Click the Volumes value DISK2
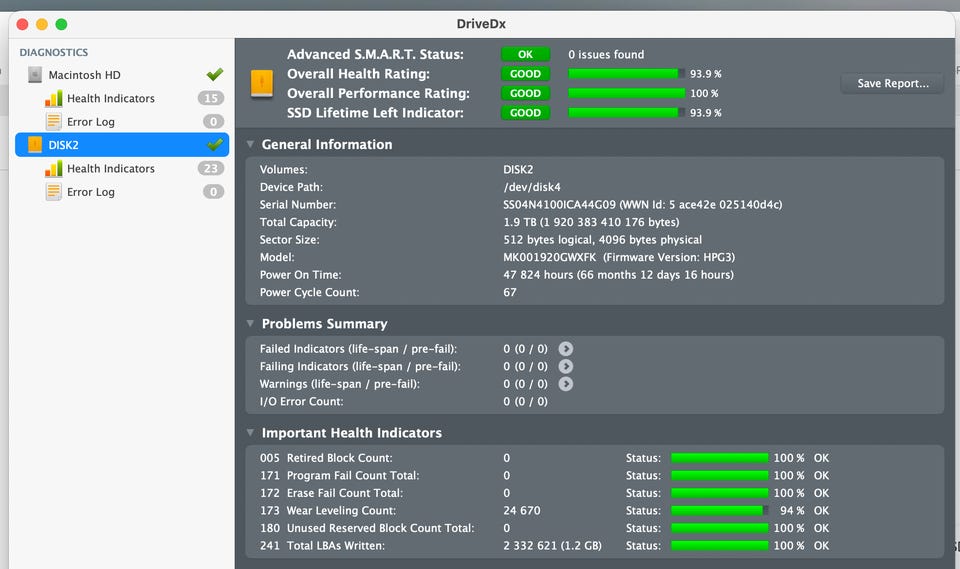This screenshot has height=569, width=960. pyautogui.click(x=518, y=170)
